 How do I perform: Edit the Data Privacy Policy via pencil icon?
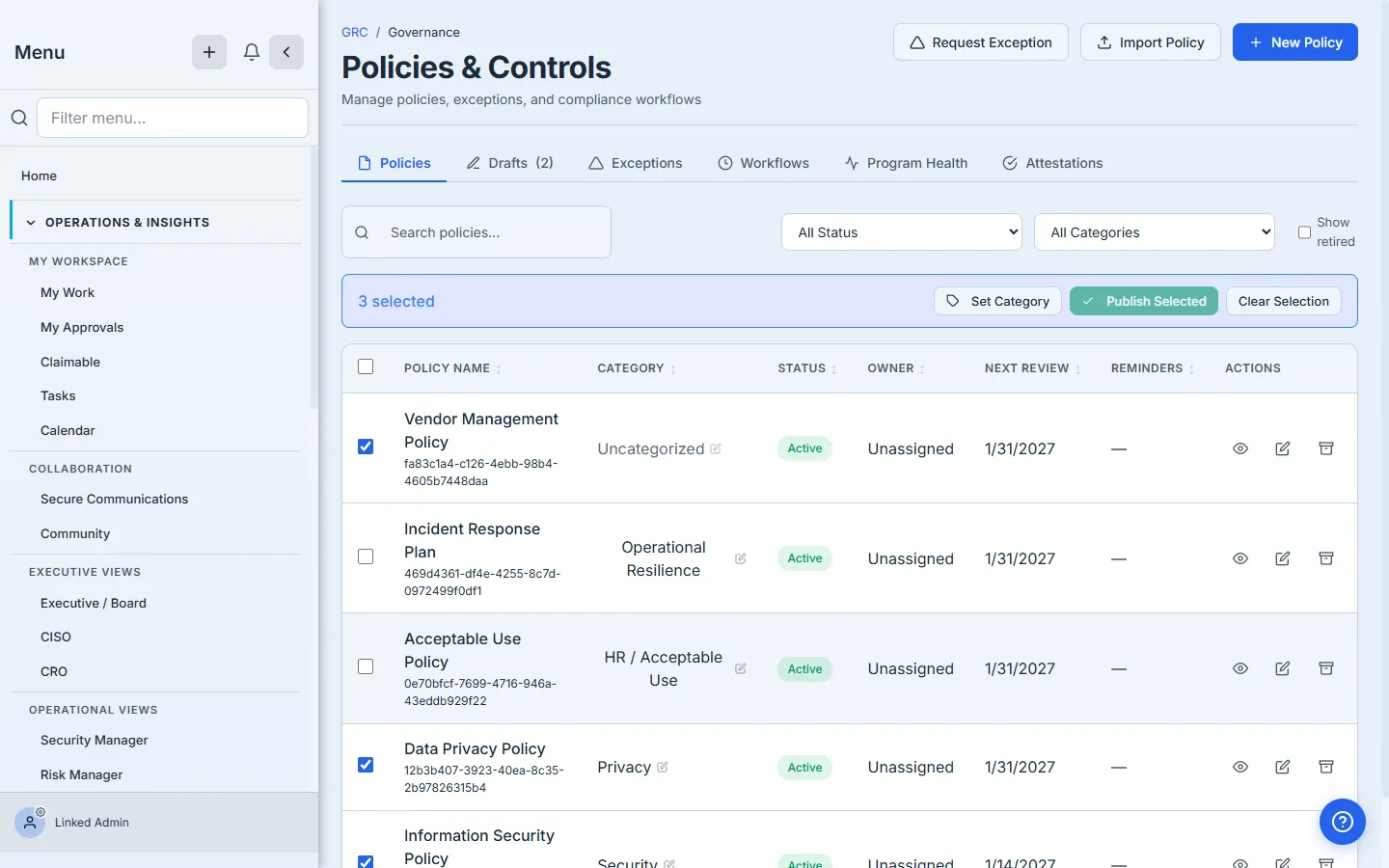coord(1283,767)
